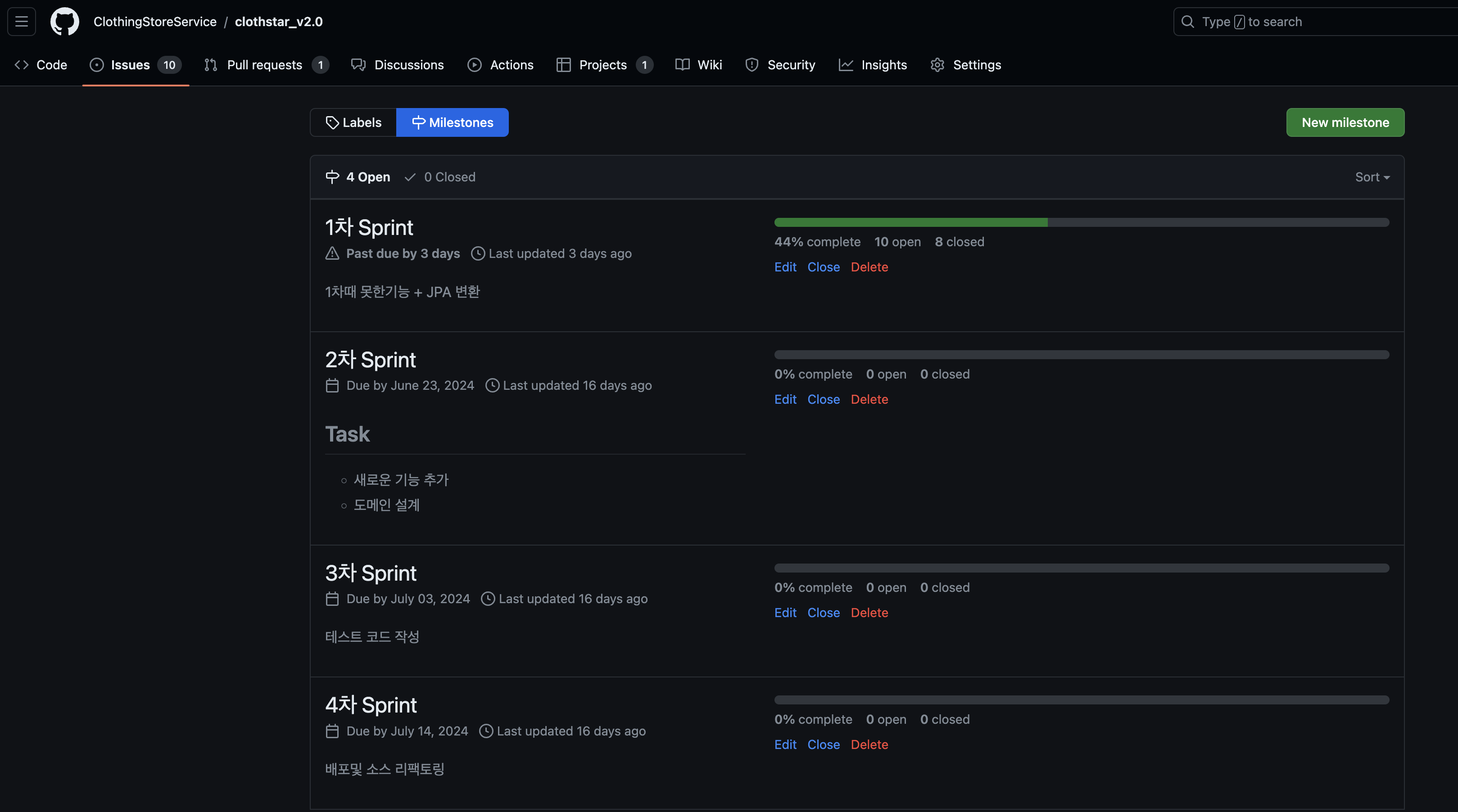Show the 0 Closed milestones
Screen dimensions: 1458x812
[440, 177]
